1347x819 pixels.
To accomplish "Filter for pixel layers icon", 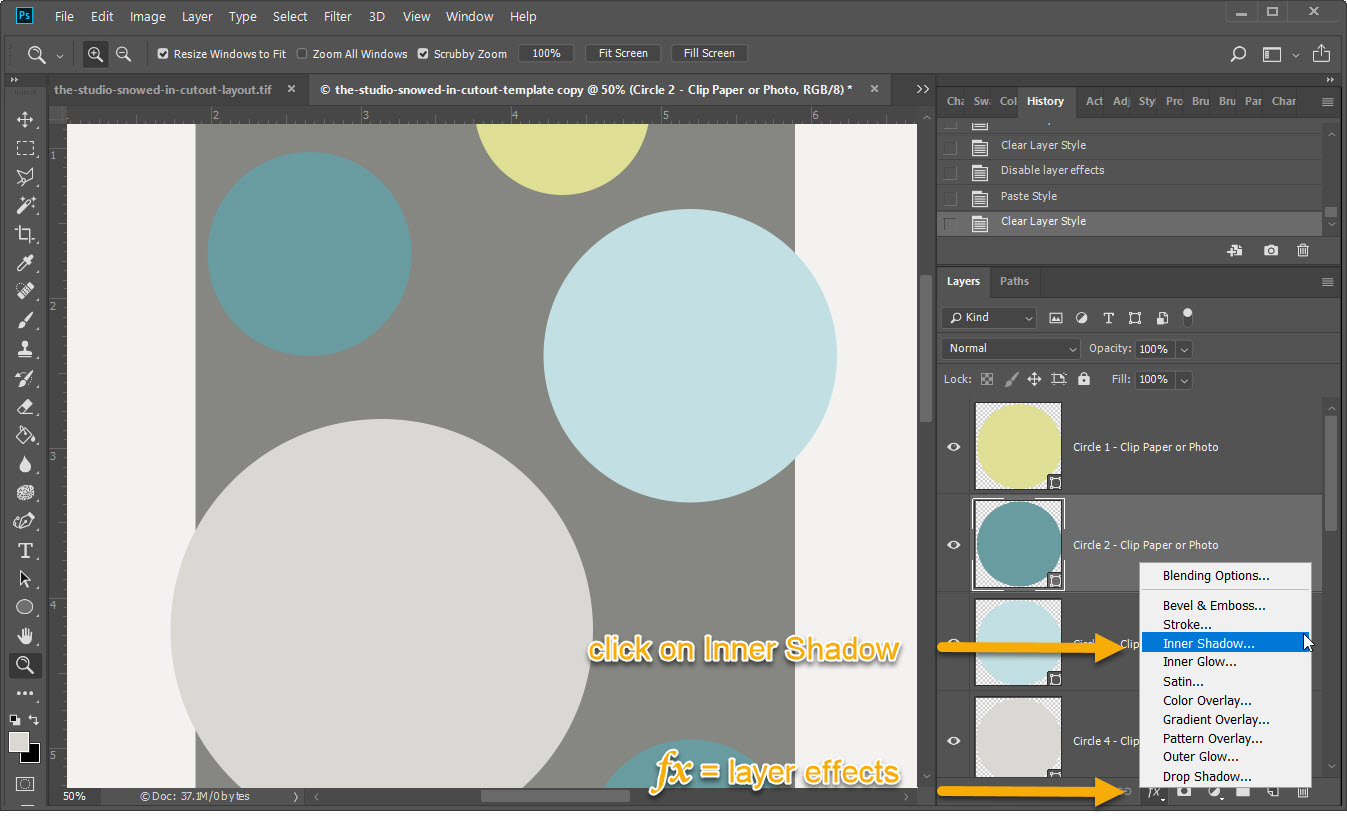I will pyautogui.click(x=1055, y=318).
